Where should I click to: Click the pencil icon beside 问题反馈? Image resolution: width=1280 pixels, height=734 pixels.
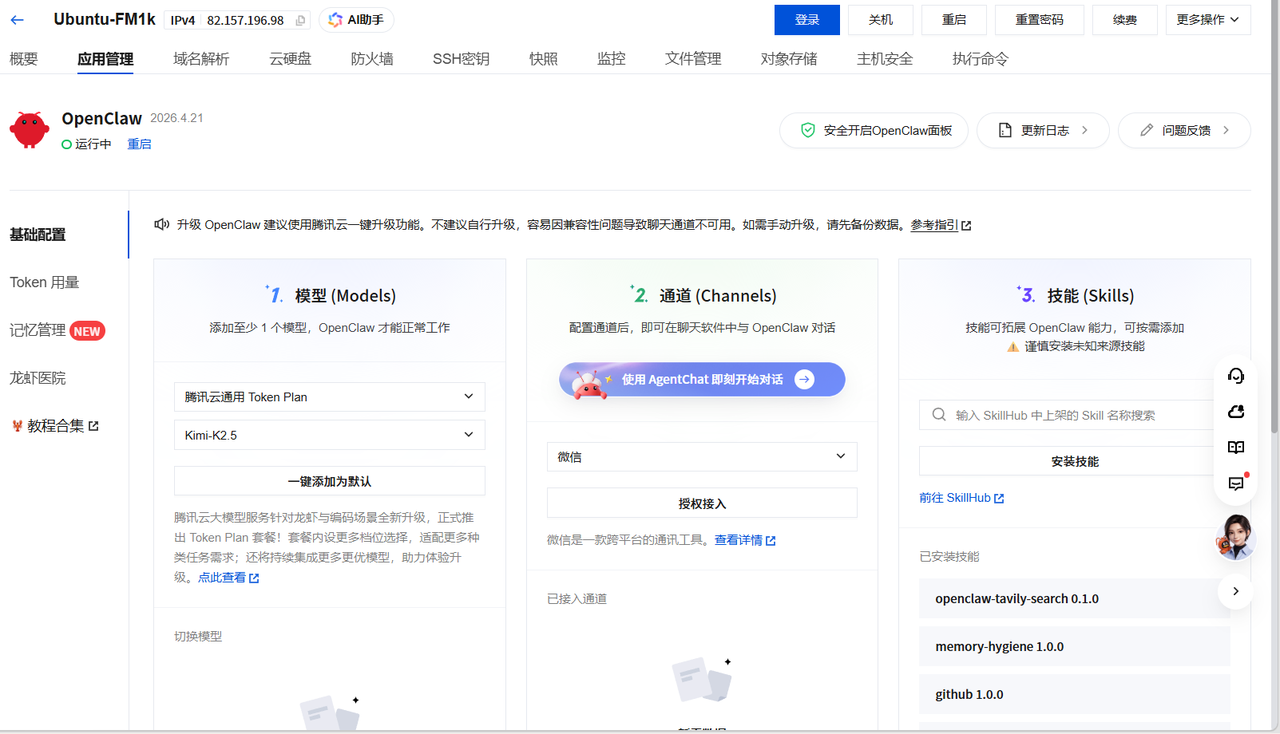pos(1147,130)
